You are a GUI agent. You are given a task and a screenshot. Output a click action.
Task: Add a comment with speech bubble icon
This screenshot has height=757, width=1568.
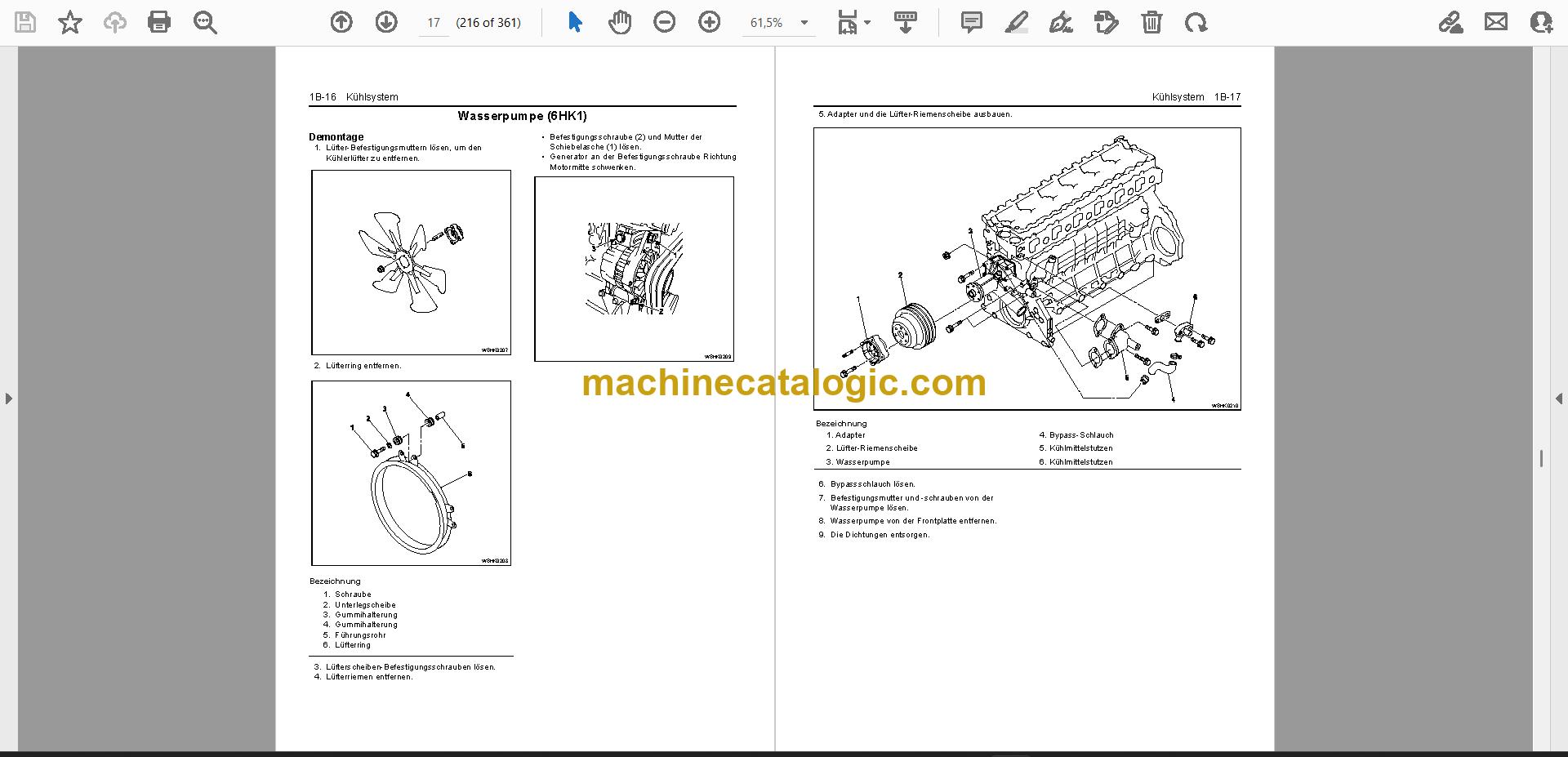(x=971, y=22)
